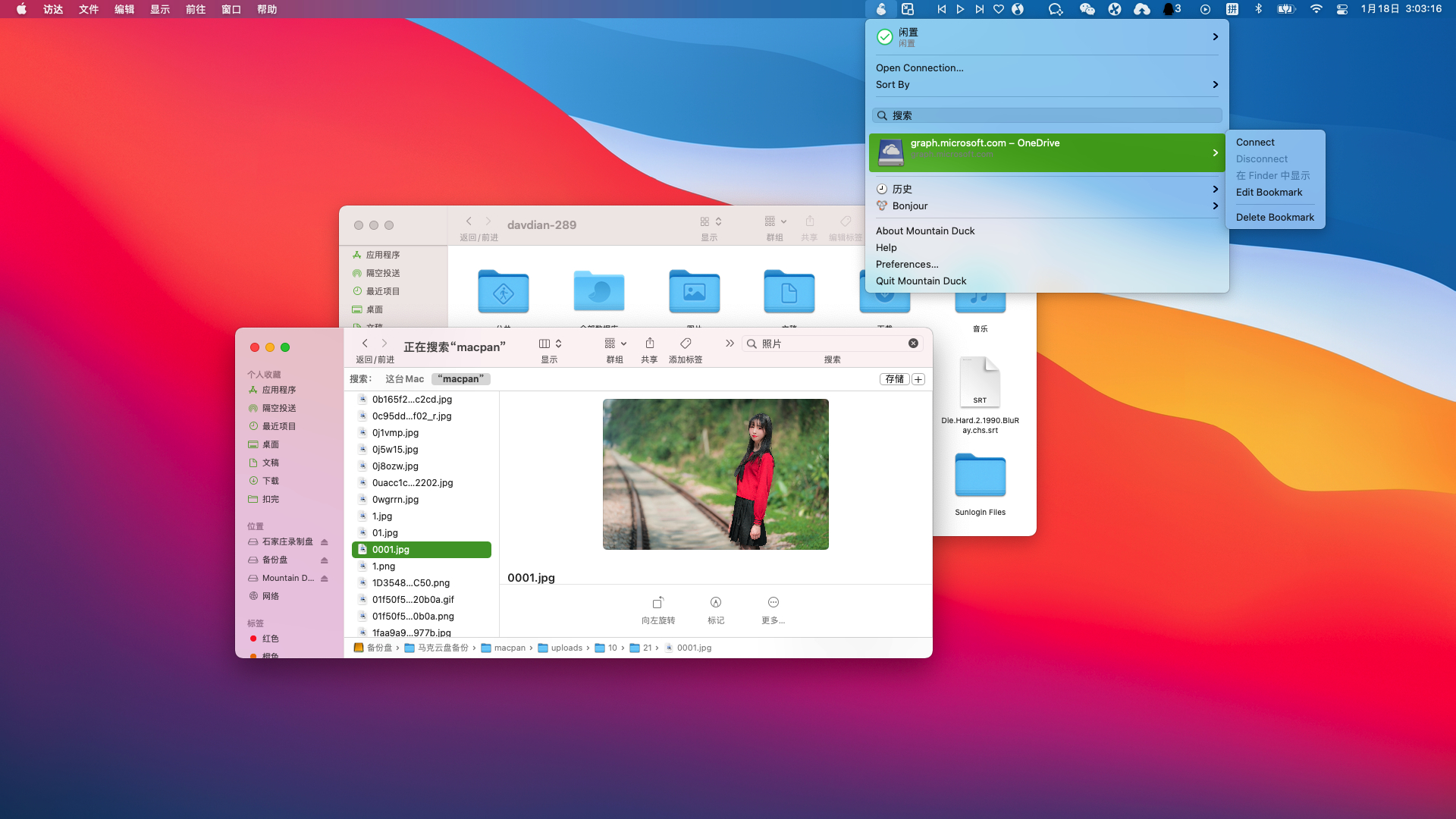Image resolution: width=1456 pixels, height=819 pixels.
Task: Click the red 红色 tag in sidebar
Action: [x=270, y=639]
